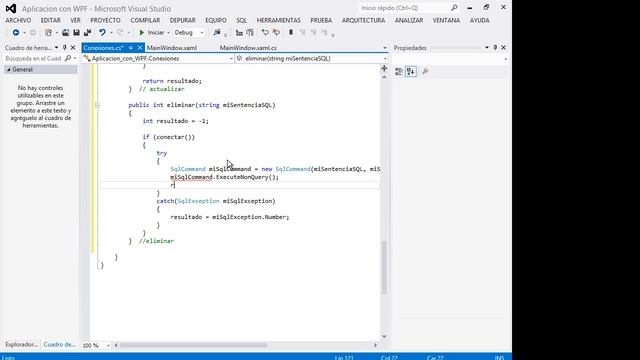Image resolution: width=640 pixels, height=360 pixels.
Task: Open the ARCHIVO menu
Action: [x=18, y=20]
